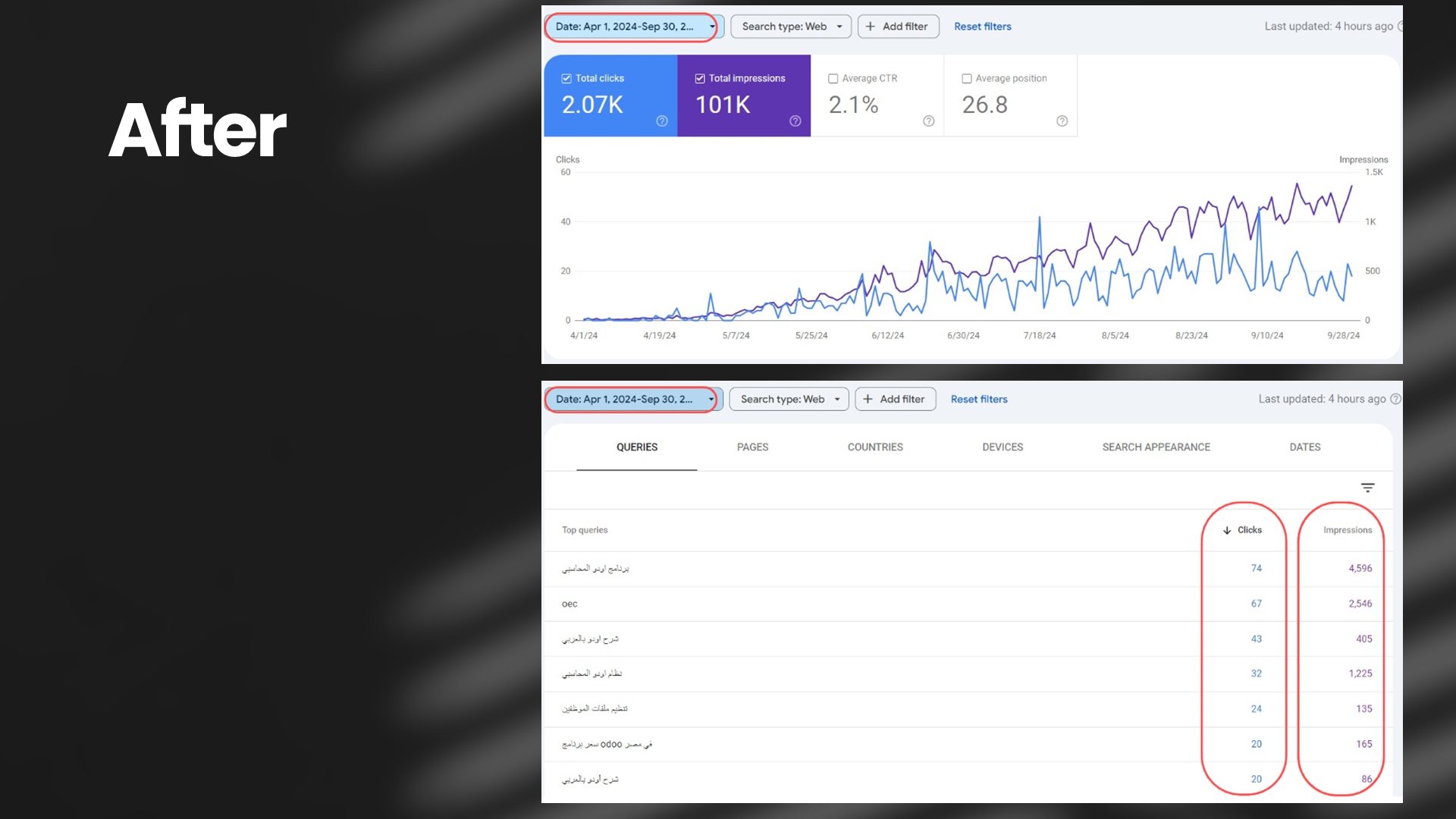
Task: Click help icon on Average CTR card
Action: pos(928,121)
